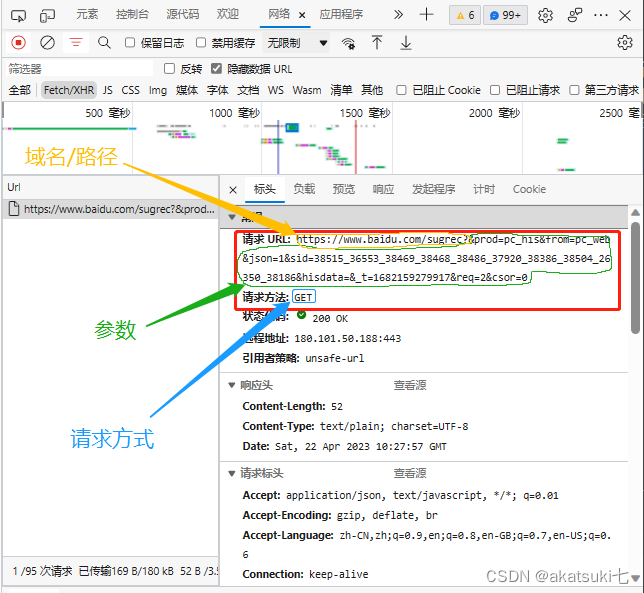644x593 pixels.
Task: Clear the network log
Action: [47, 43]
